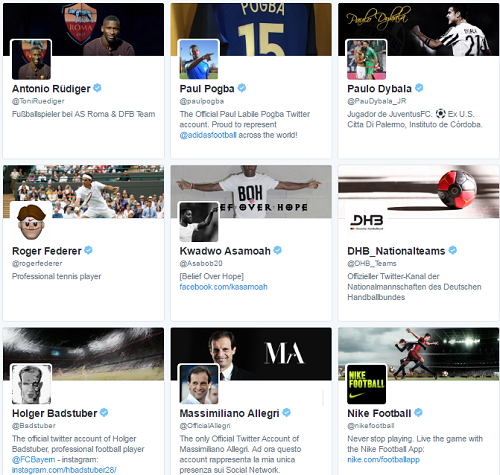Open the @ToniRuediger handle
This screenshot has height=475, width=500.
pos(38,101)
